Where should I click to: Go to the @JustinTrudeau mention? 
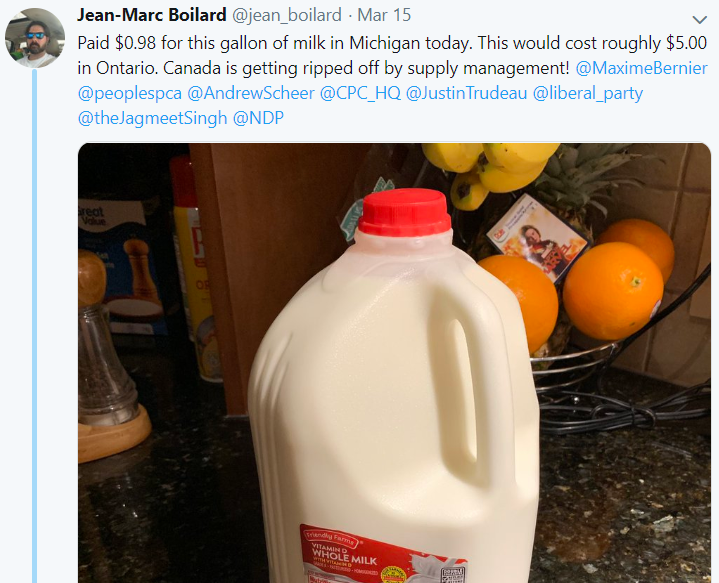coord(467,93)
